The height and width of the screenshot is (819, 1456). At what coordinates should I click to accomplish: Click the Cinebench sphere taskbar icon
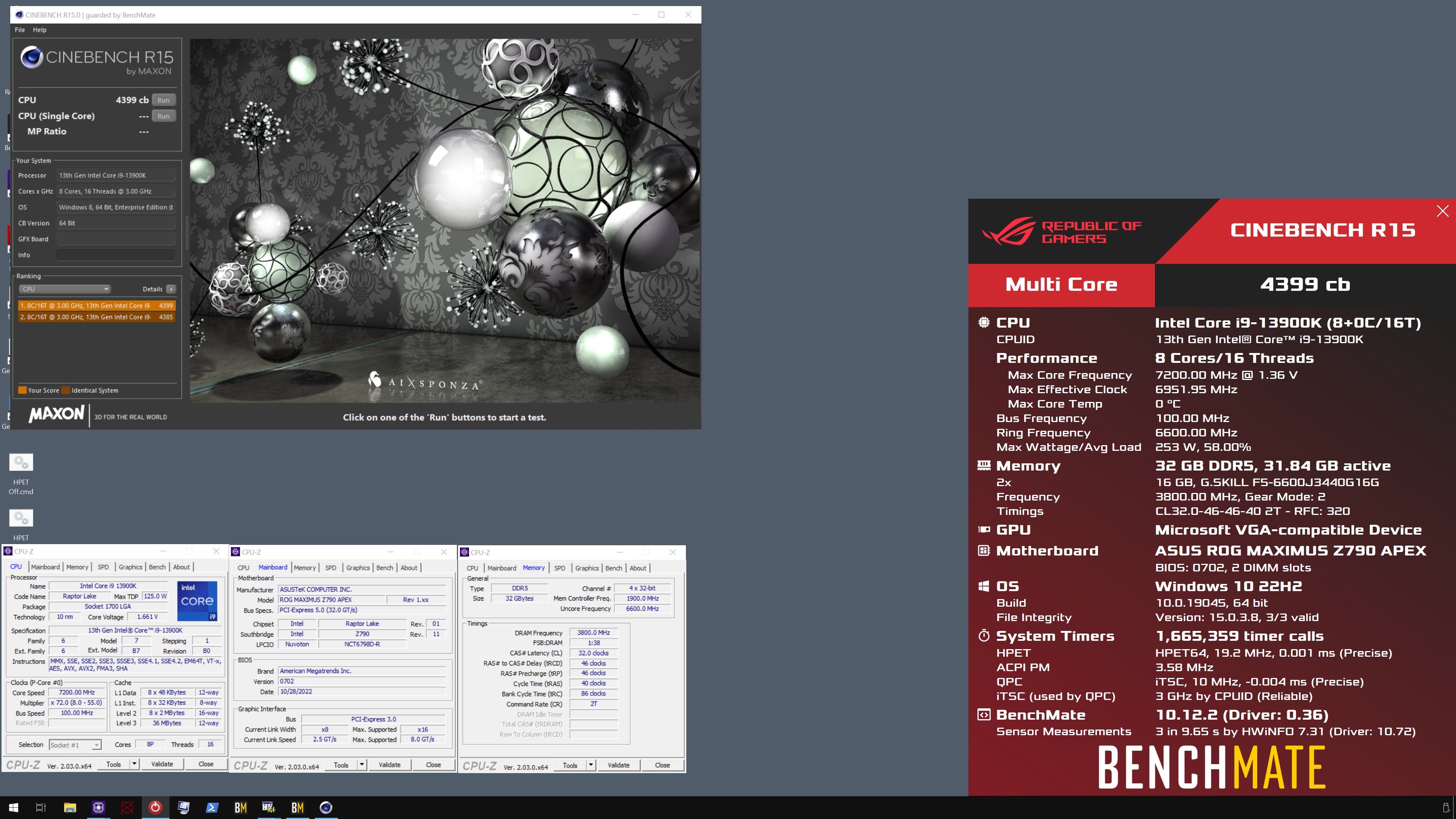326,807
